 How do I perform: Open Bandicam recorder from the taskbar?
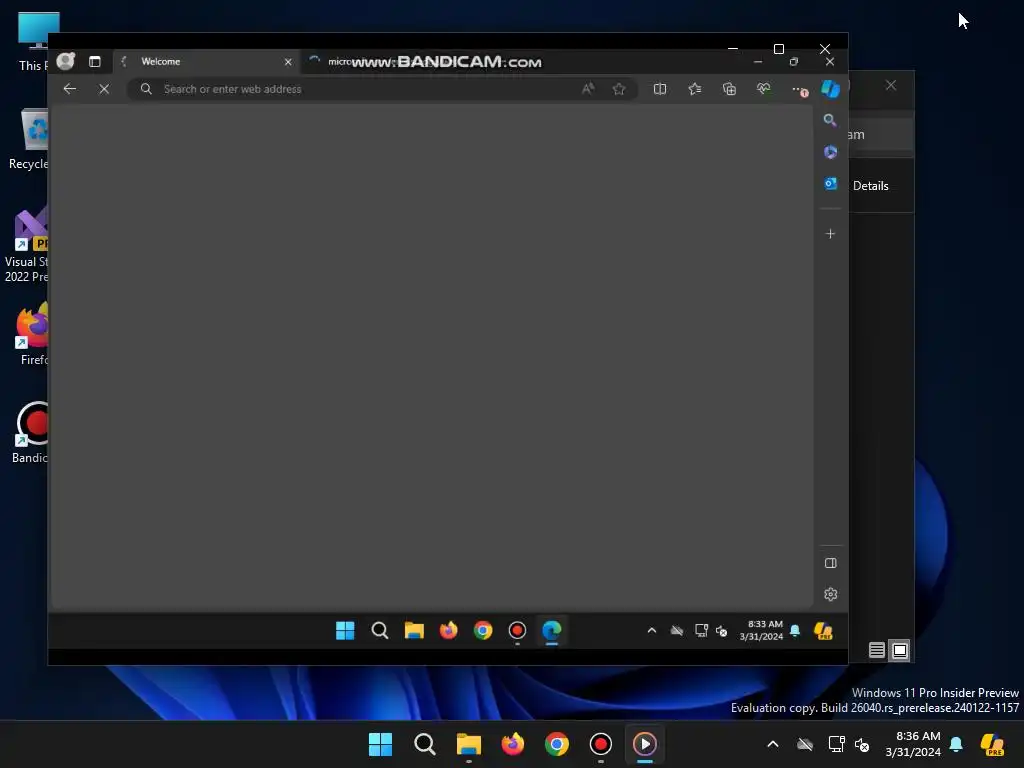click(600, 744)
